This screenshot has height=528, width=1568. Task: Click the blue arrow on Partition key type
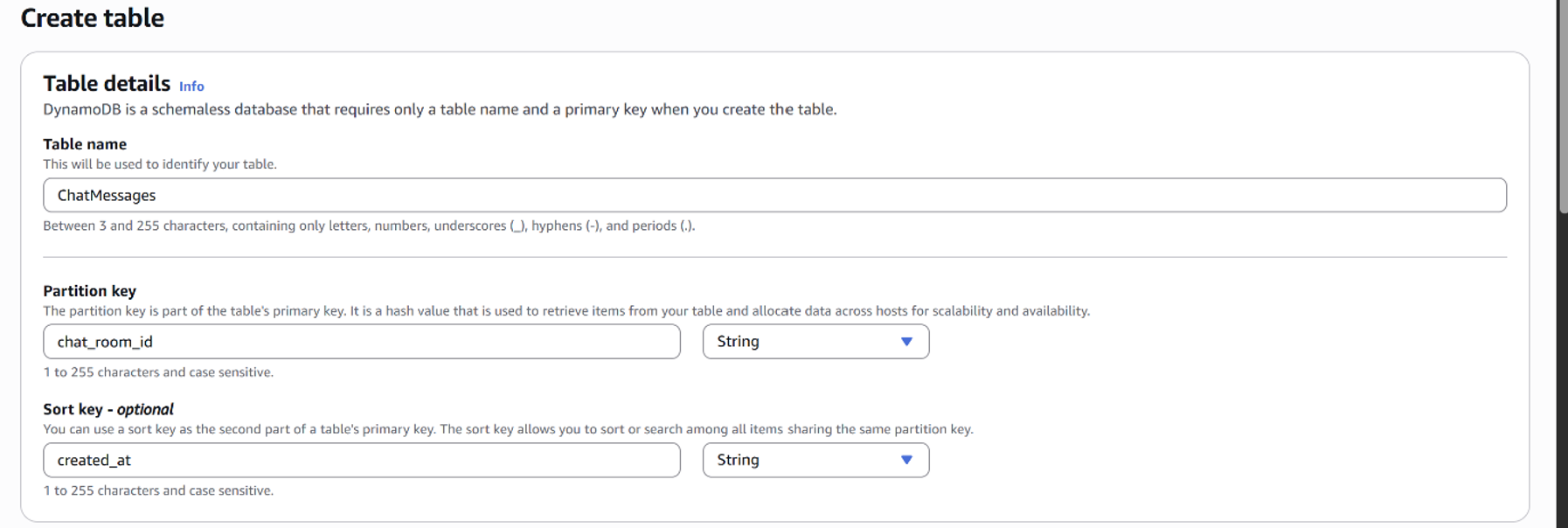pyautogui.click(x=906, y=342)
